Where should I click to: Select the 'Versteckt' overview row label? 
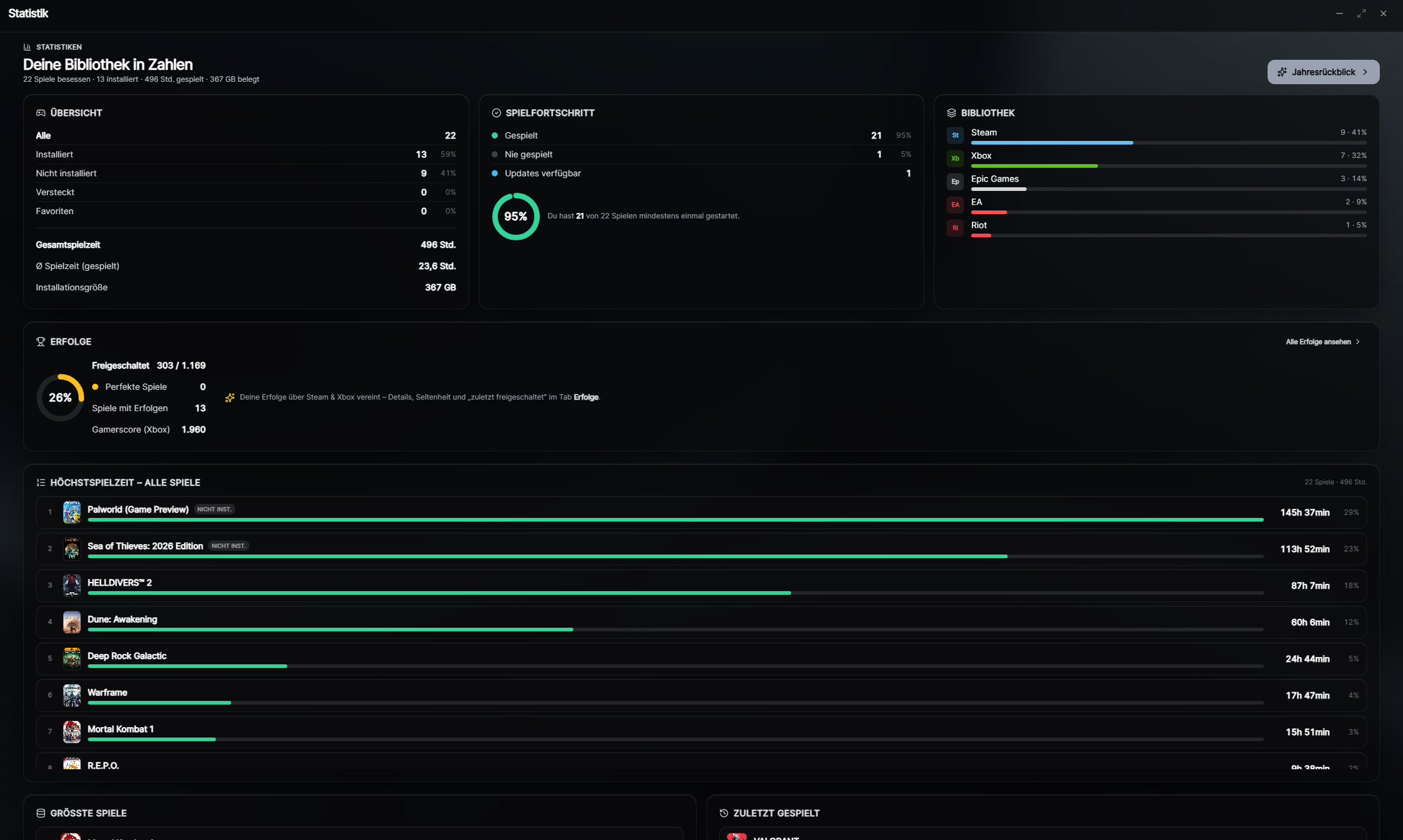pyautogui.click(x=55, y=192)
